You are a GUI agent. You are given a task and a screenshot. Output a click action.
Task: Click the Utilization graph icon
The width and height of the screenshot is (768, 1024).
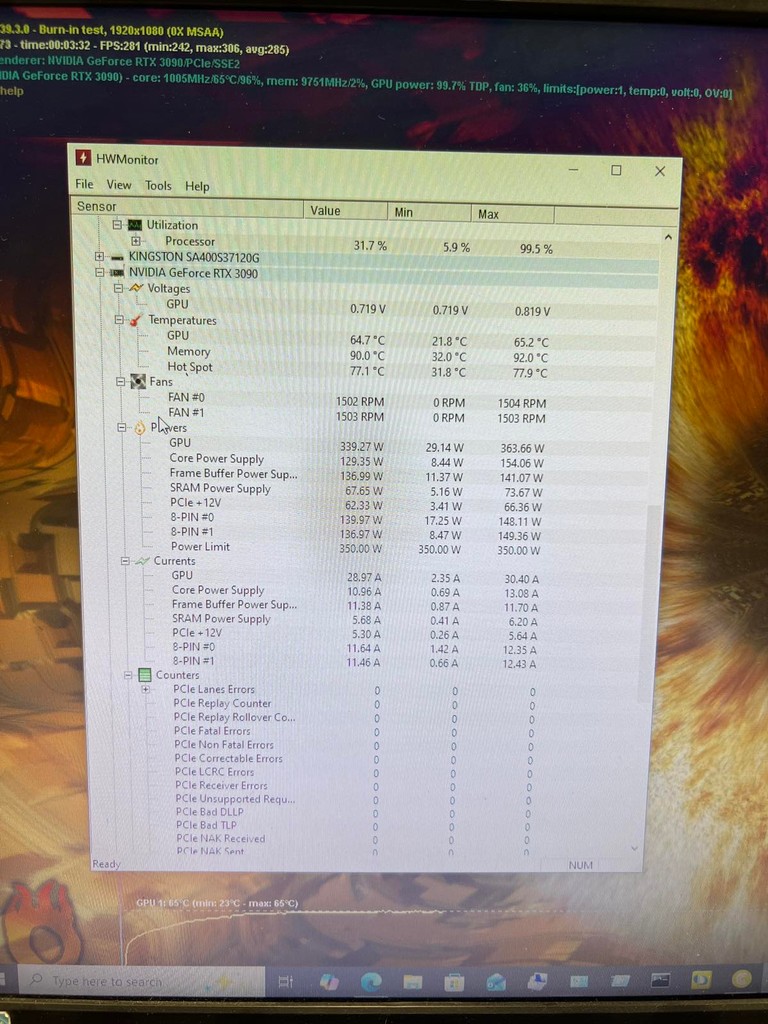tap(135, 225)
